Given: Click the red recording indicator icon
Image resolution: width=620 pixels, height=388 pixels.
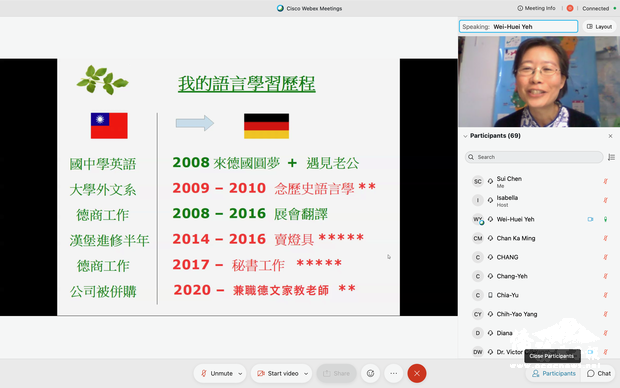Looking at the screenshot, I should click(x=570, y=8).
